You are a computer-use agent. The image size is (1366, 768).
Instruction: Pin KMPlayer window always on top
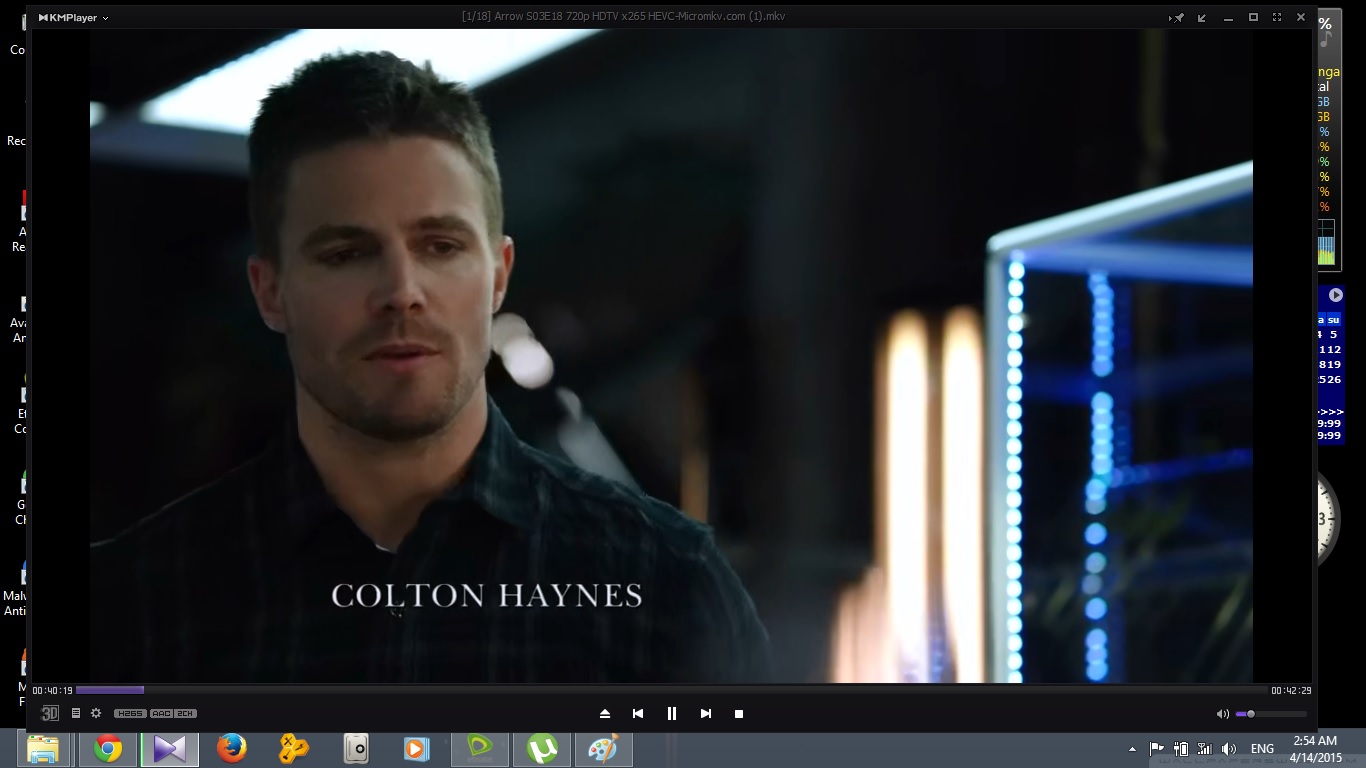[x=1177, y=17]
